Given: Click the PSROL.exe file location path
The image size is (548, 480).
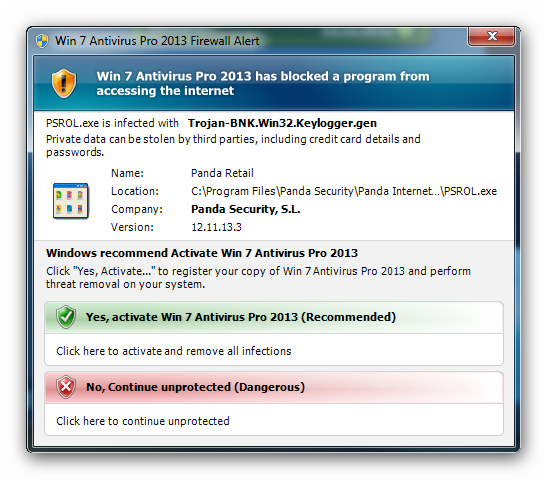Looking at the screenshot, I should 344,191.
